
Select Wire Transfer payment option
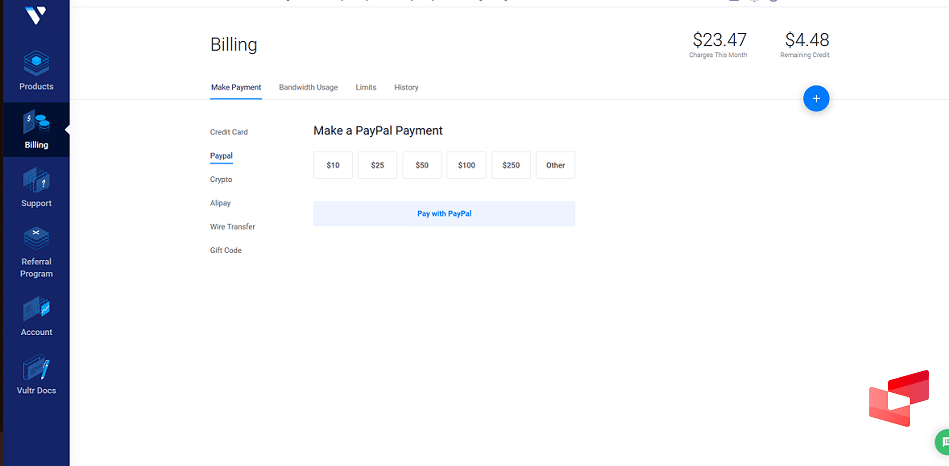tap(232, 226)
